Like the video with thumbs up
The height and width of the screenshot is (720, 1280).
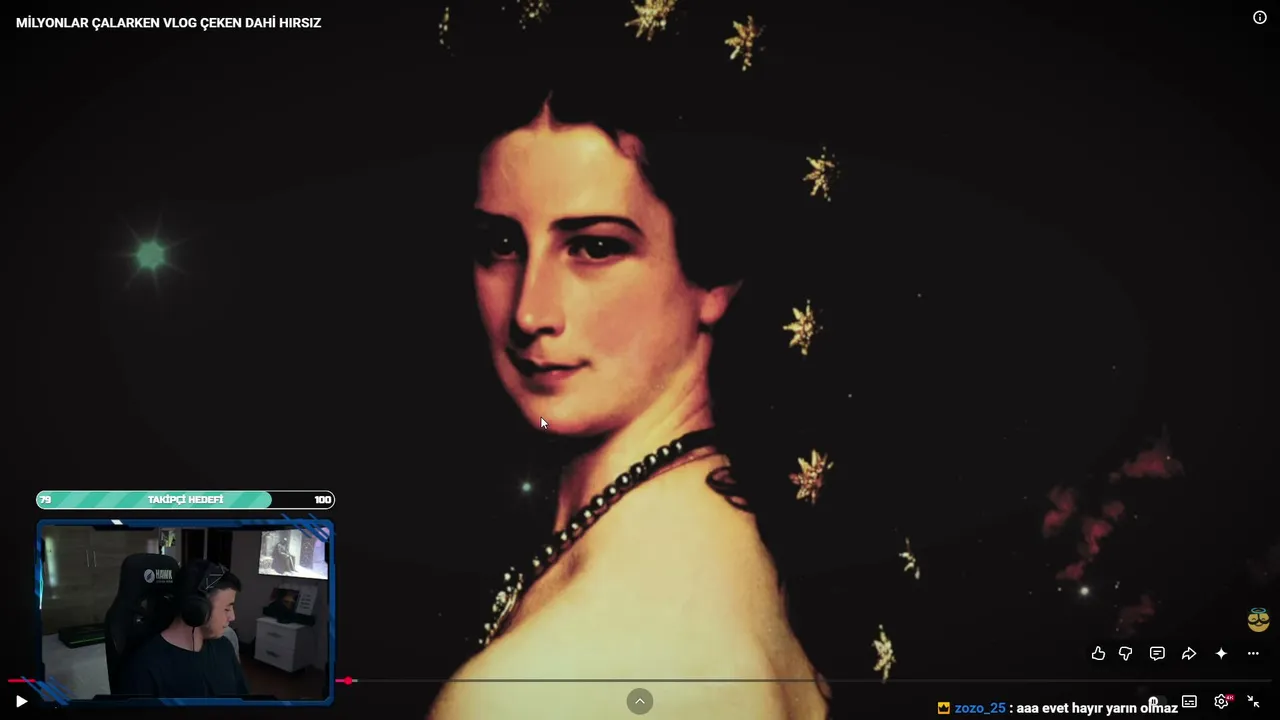(x=1098, y=653)
